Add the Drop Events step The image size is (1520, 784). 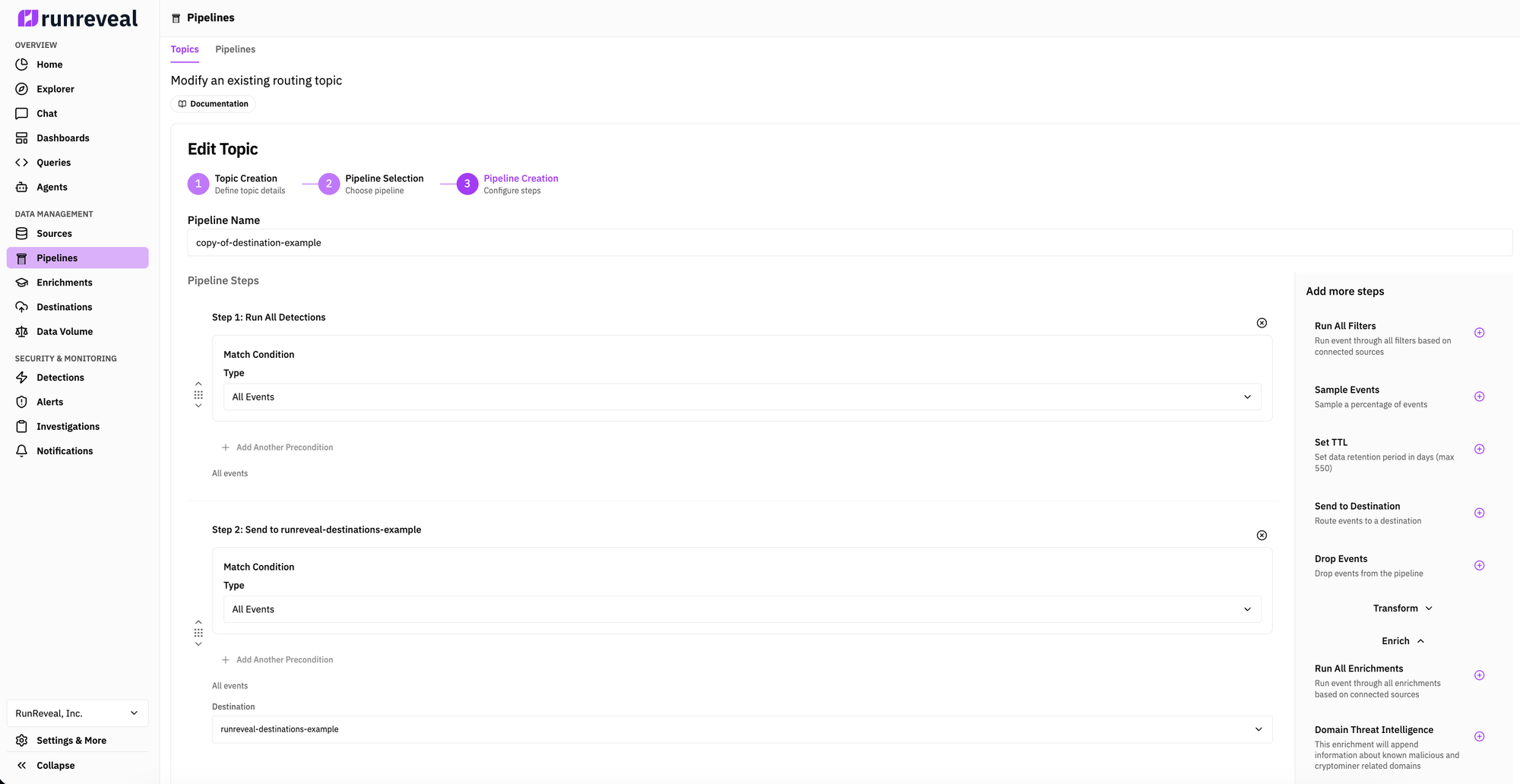[x=1479, y=565]
